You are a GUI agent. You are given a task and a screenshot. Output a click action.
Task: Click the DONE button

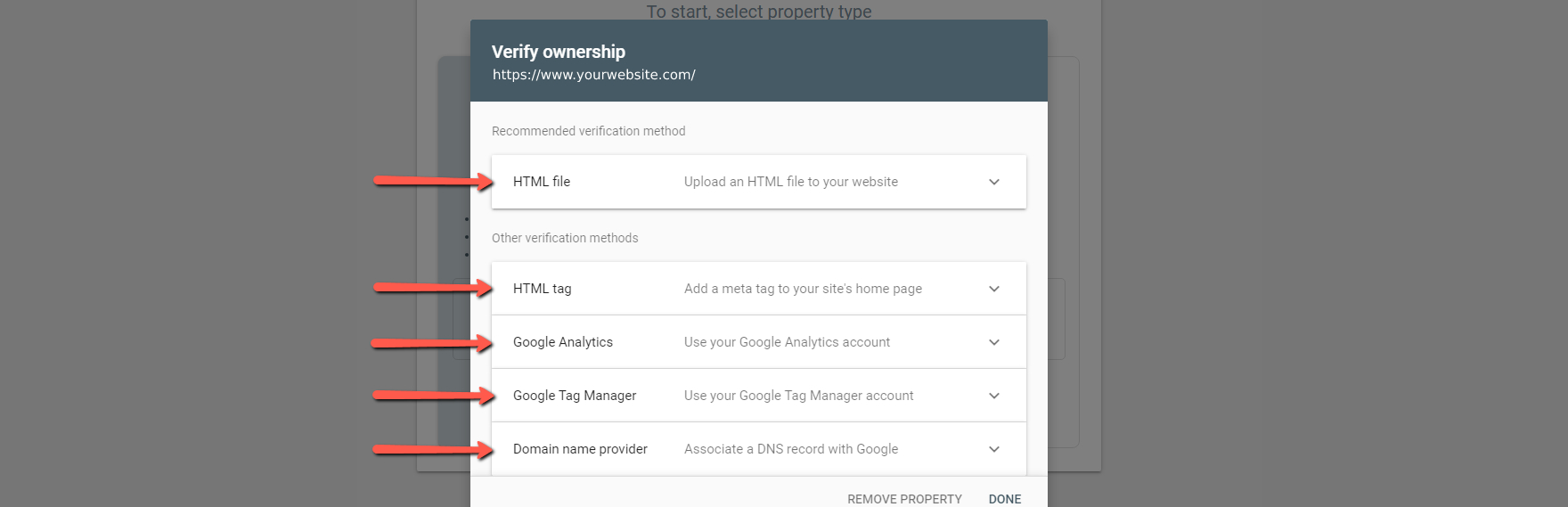(1005, 499)
